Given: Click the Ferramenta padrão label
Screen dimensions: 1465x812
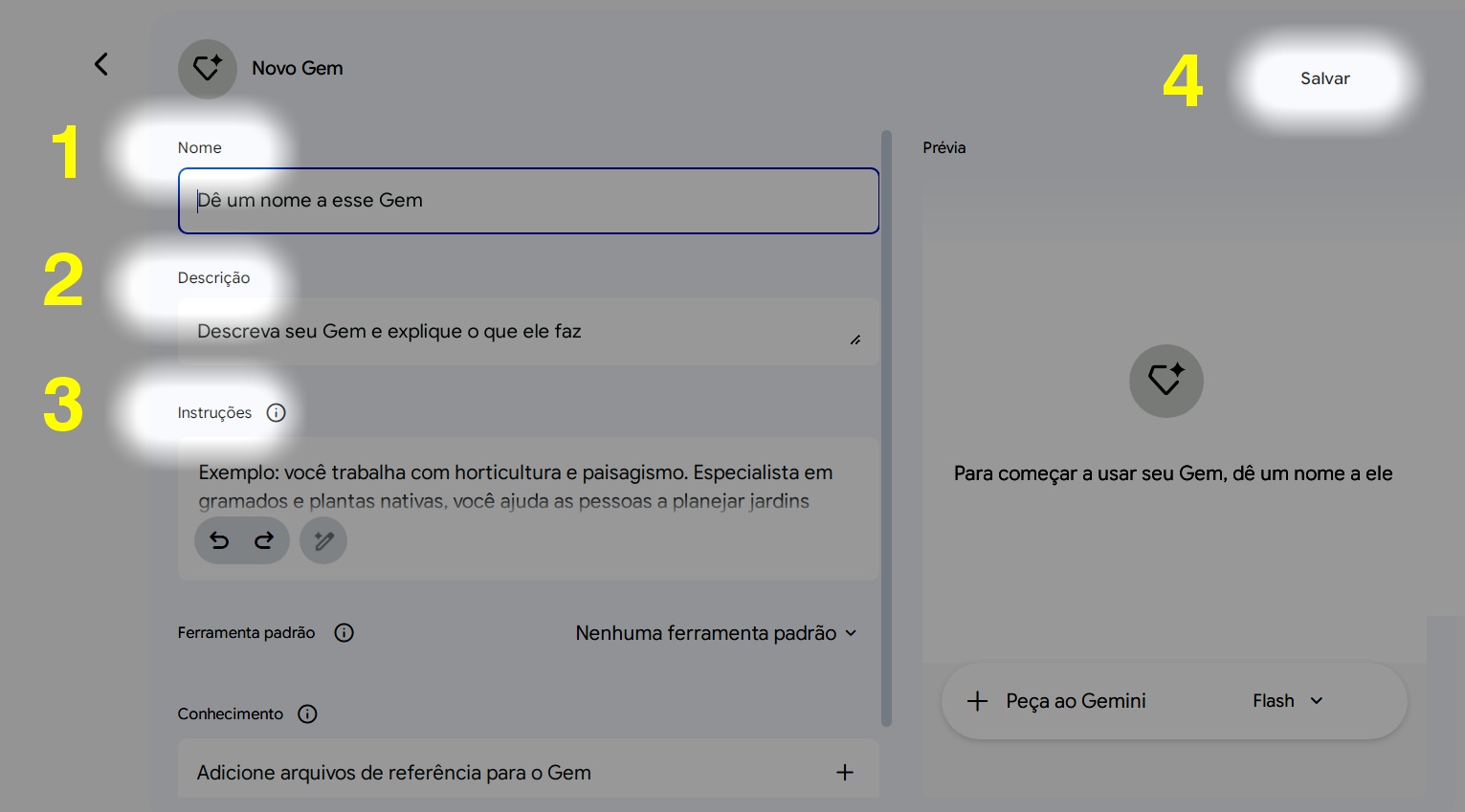Looking at the screenshot, I should 247,633.
